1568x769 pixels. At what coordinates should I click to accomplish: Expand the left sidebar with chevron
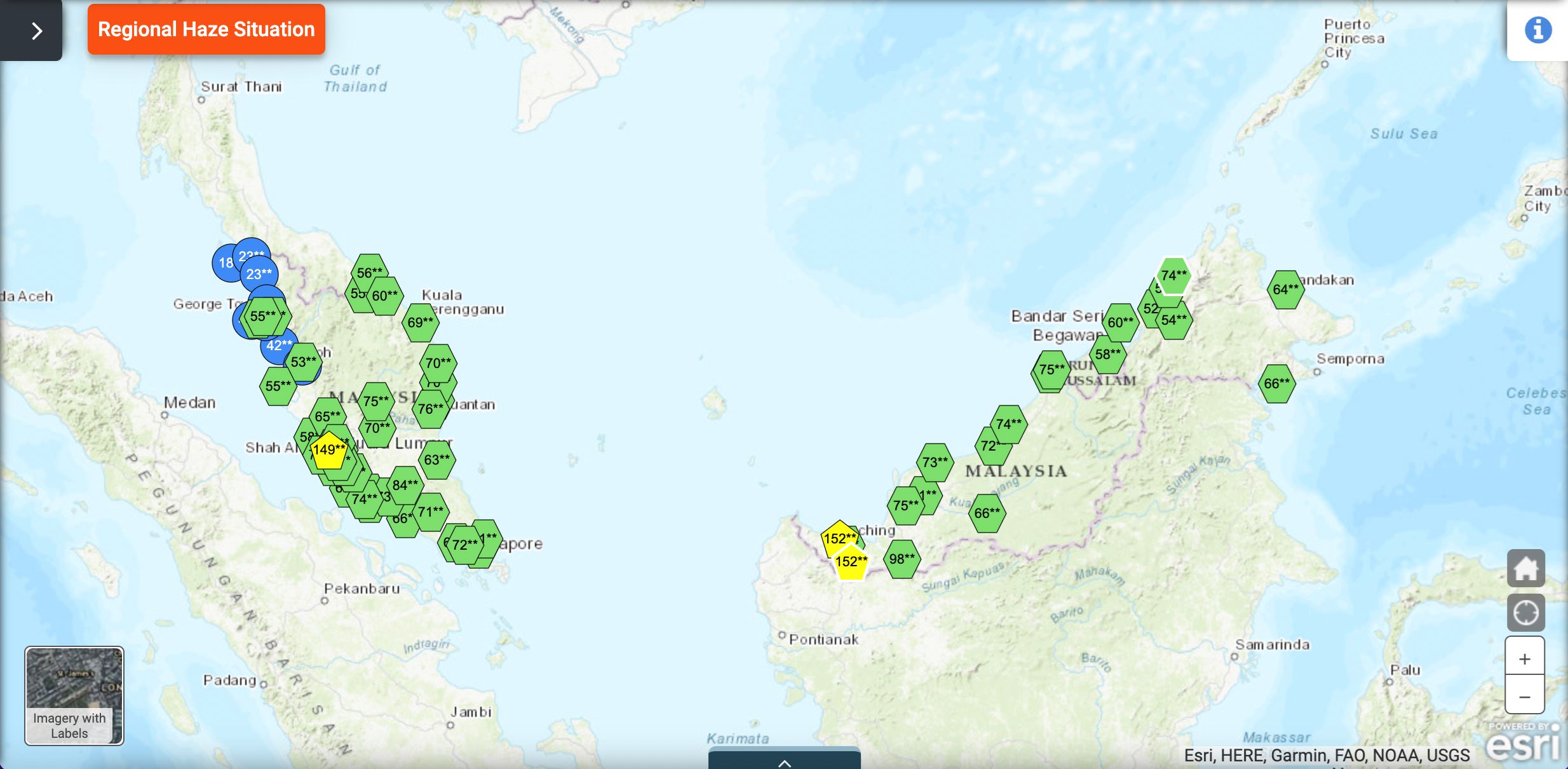click(x=36, y=31)
